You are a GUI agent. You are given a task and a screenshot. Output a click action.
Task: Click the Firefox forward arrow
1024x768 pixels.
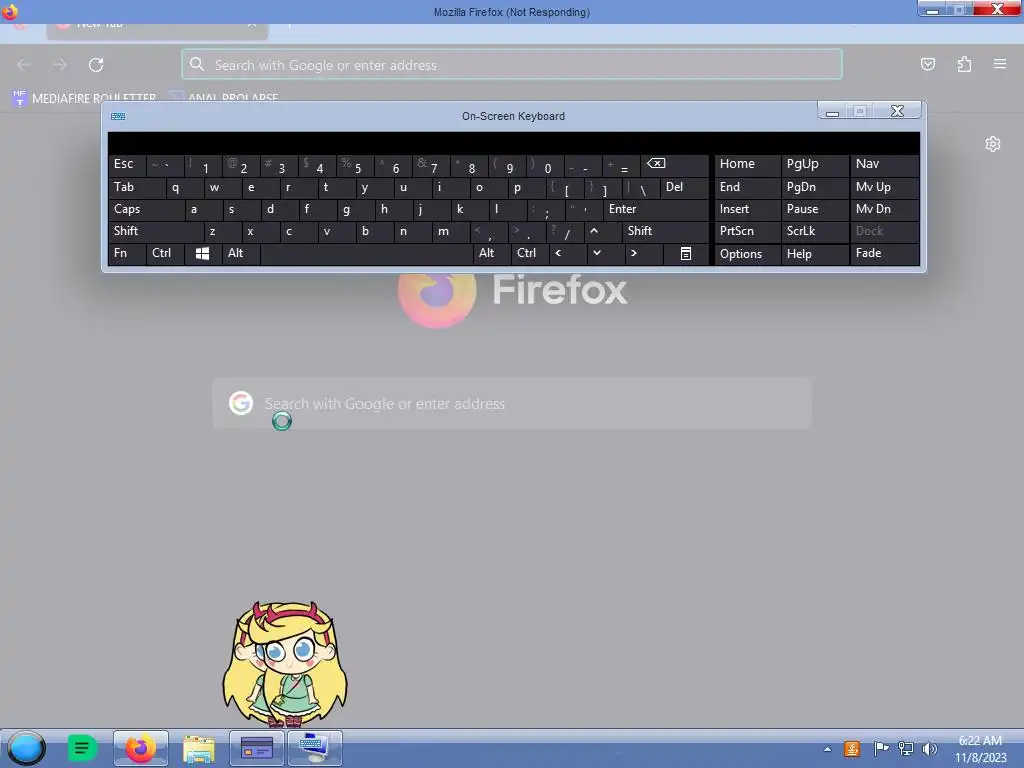60,65
